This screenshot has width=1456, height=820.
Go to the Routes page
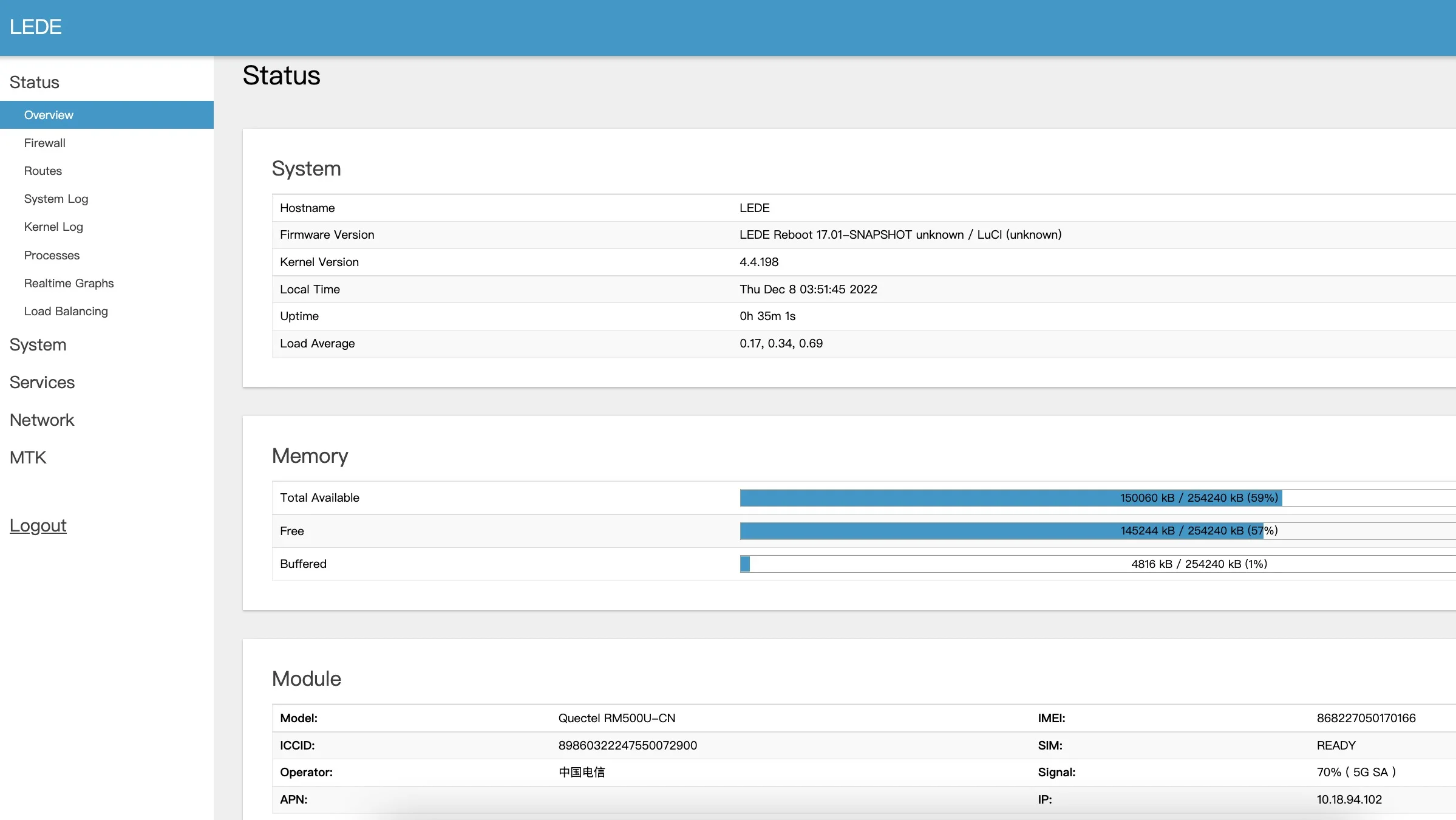pyautogui.click(x=43, y=171)
